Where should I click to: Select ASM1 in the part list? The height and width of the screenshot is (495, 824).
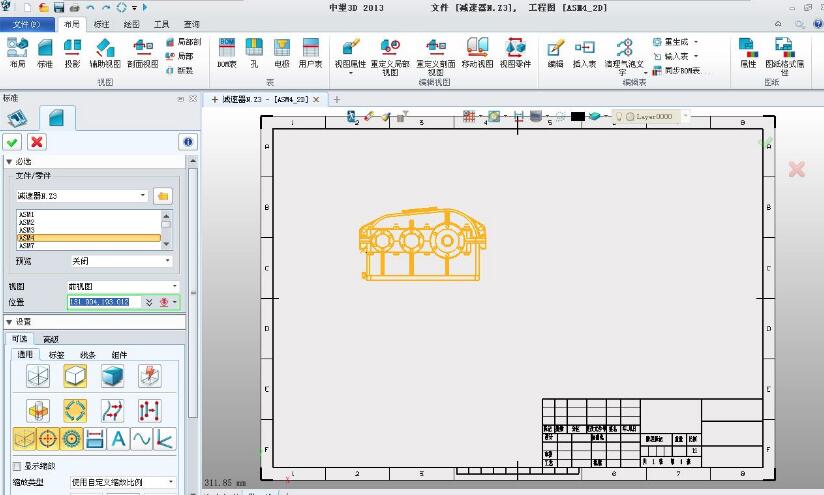point(88,214)
